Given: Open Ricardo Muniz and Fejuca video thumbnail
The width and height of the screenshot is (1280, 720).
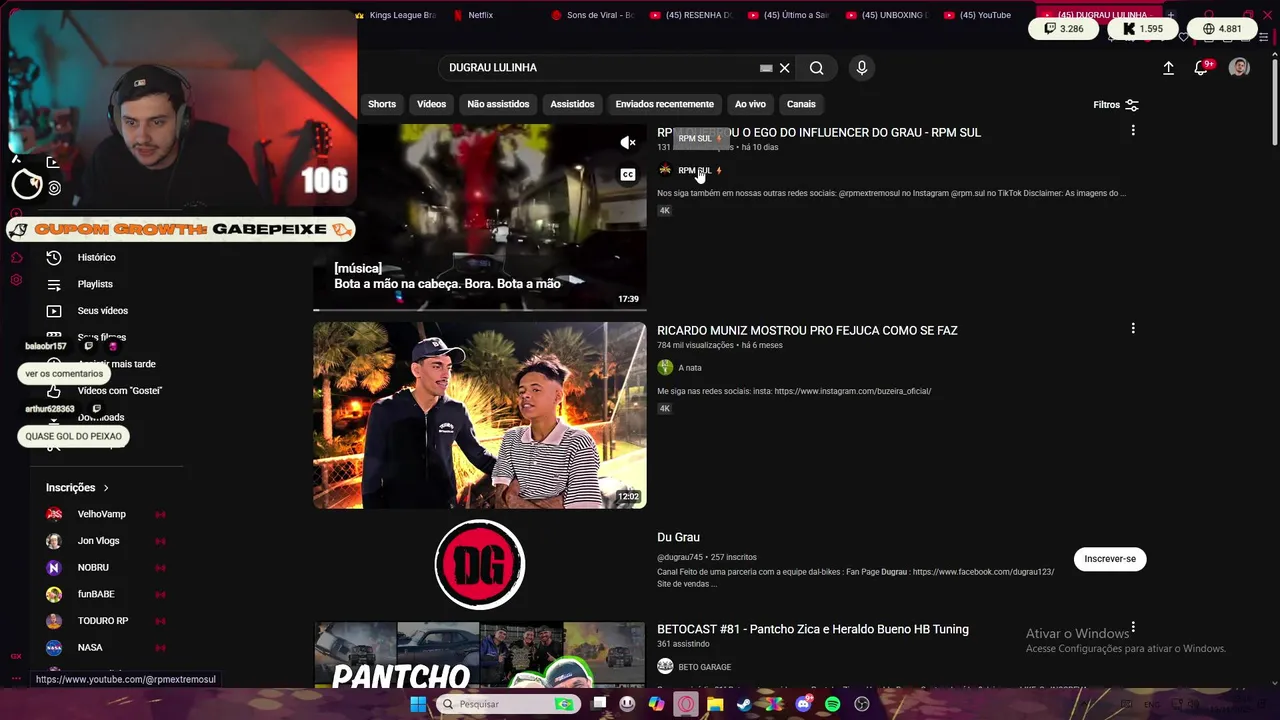Looking at the screenshot, I should [480, 415].
